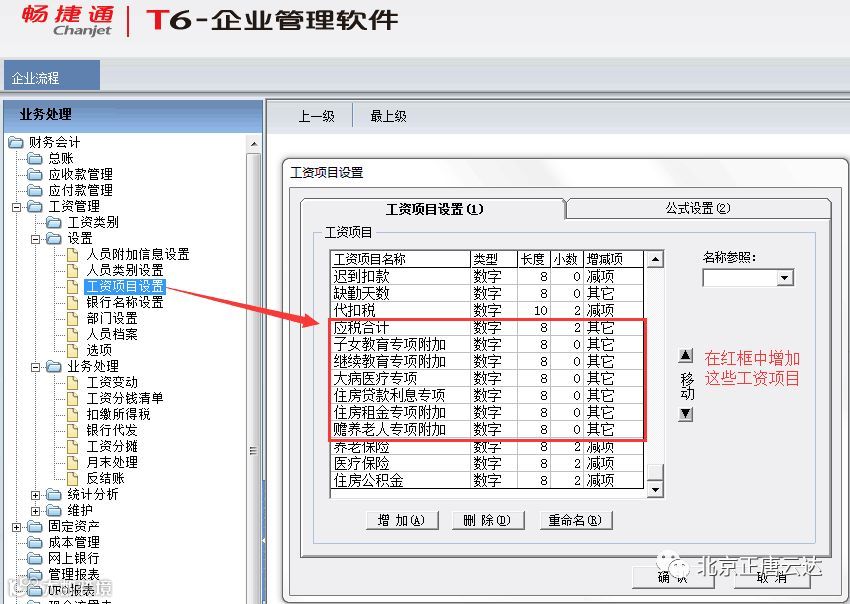This screenshot has width=850, height=604.
Task: Click the 银行代发 document icon
Action: (73, 430)
